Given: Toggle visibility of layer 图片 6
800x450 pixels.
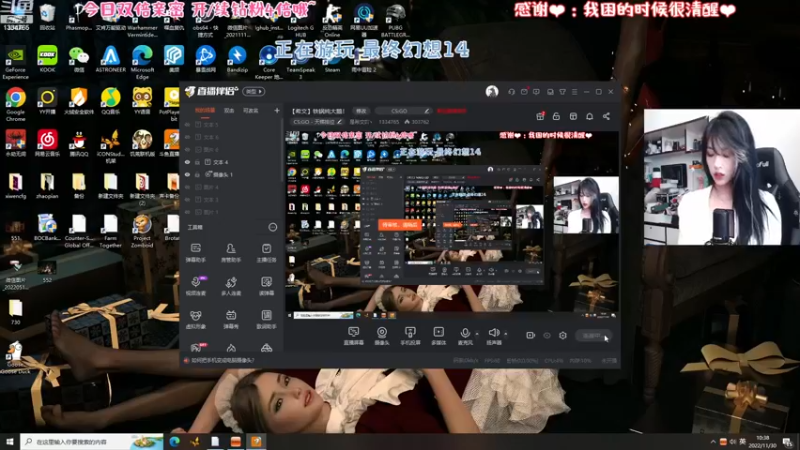Looking at the screenshot, I should [x=187, y=149].
